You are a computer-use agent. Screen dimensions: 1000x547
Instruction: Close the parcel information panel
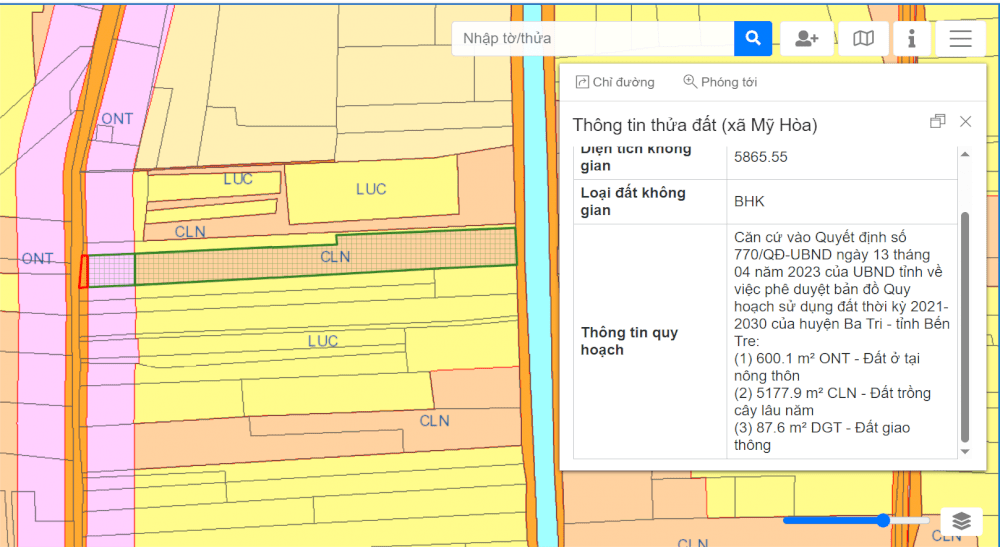point(965,121)
